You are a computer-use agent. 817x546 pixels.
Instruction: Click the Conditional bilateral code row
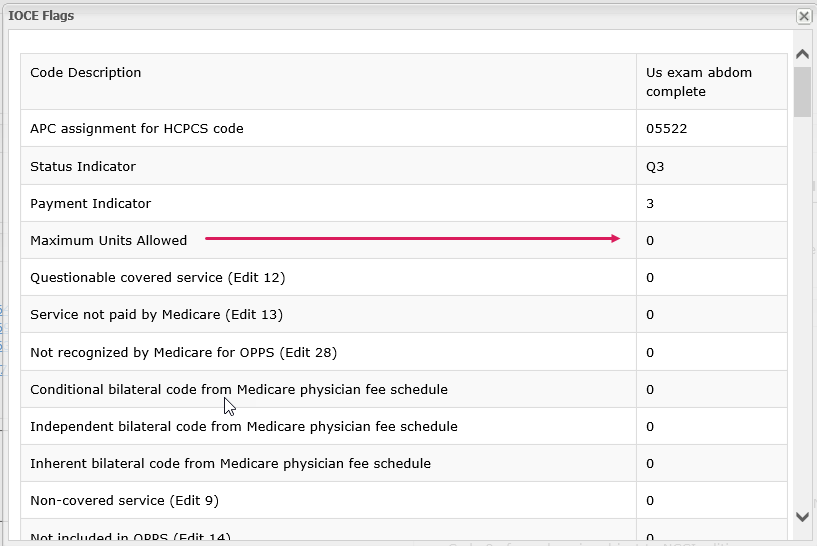(239, 389)
